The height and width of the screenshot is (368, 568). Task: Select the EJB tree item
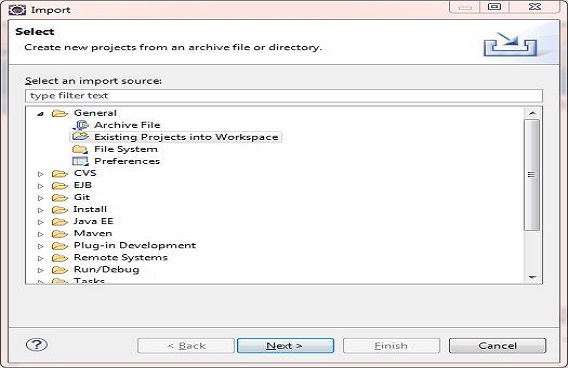(x=83, y=185)
